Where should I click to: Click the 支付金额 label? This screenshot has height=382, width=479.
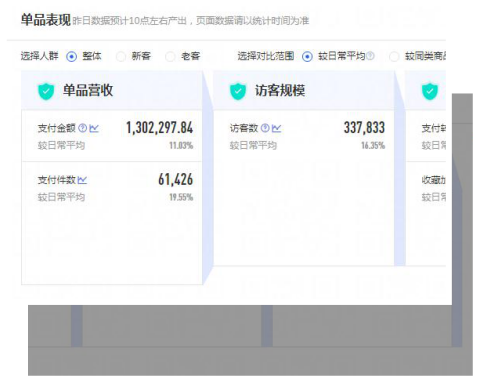click(x=57, y=128)
